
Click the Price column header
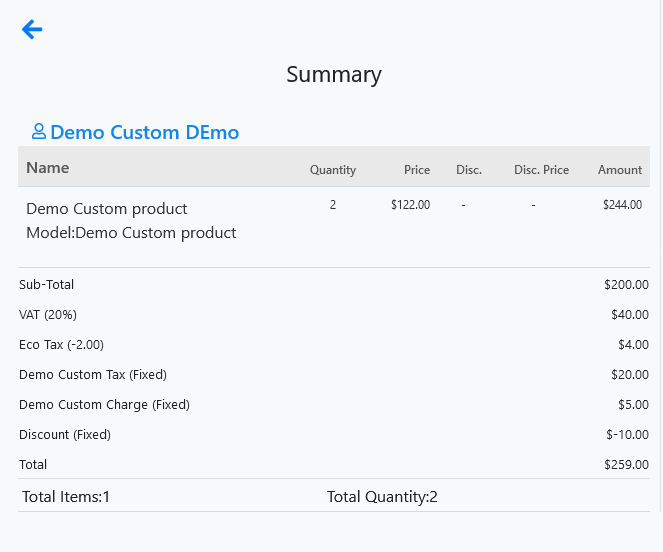(x=417, y=170)
